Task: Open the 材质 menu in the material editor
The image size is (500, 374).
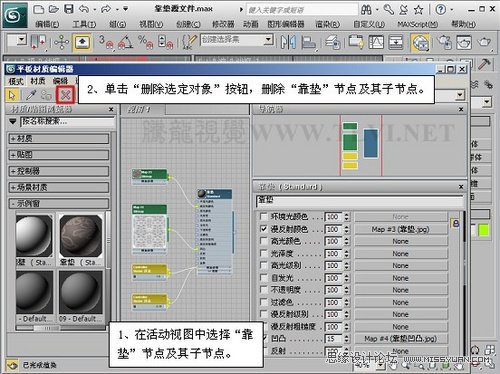Action: point(38,81)
